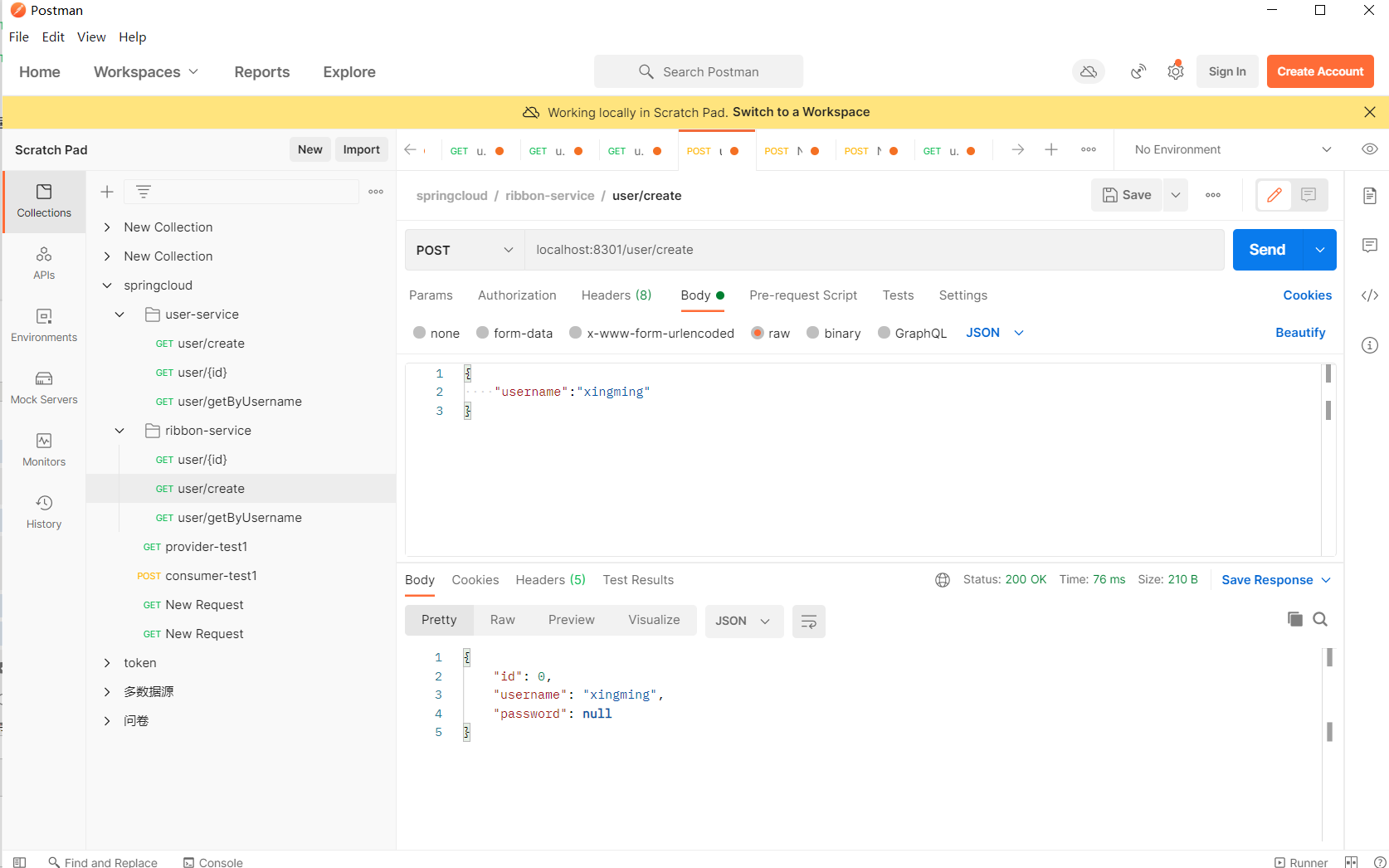Expand the token collection
The height and width of the screenshot is (868, 1389).
(x=107, y=663)
